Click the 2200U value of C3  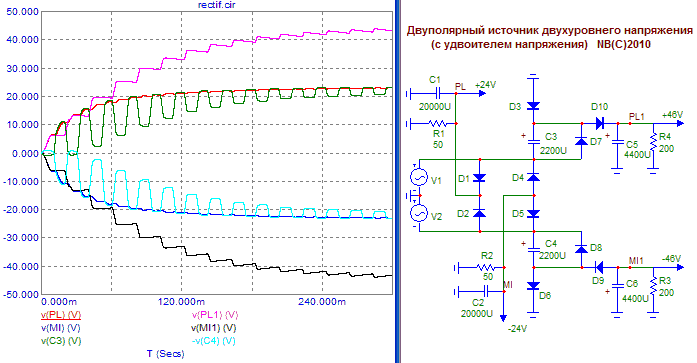click(x=553, y=151)
